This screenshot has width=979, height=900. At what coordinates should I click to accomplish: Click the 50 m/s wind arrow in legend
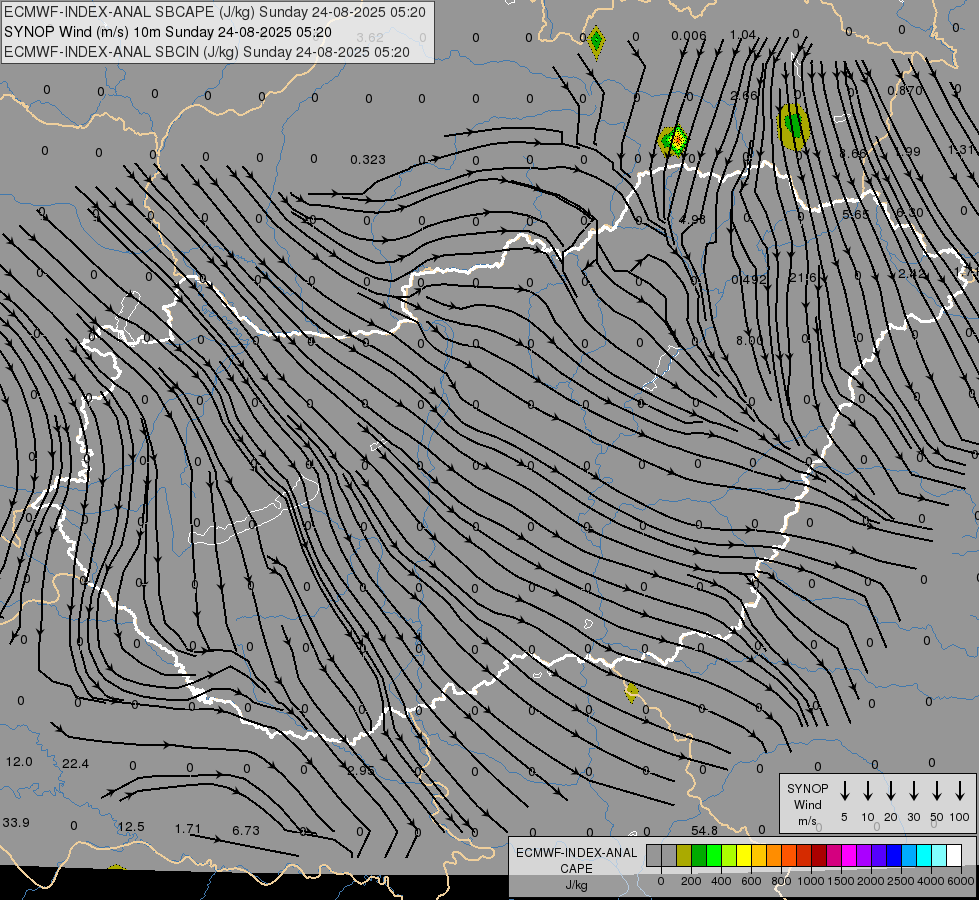[x=937, y=791]
